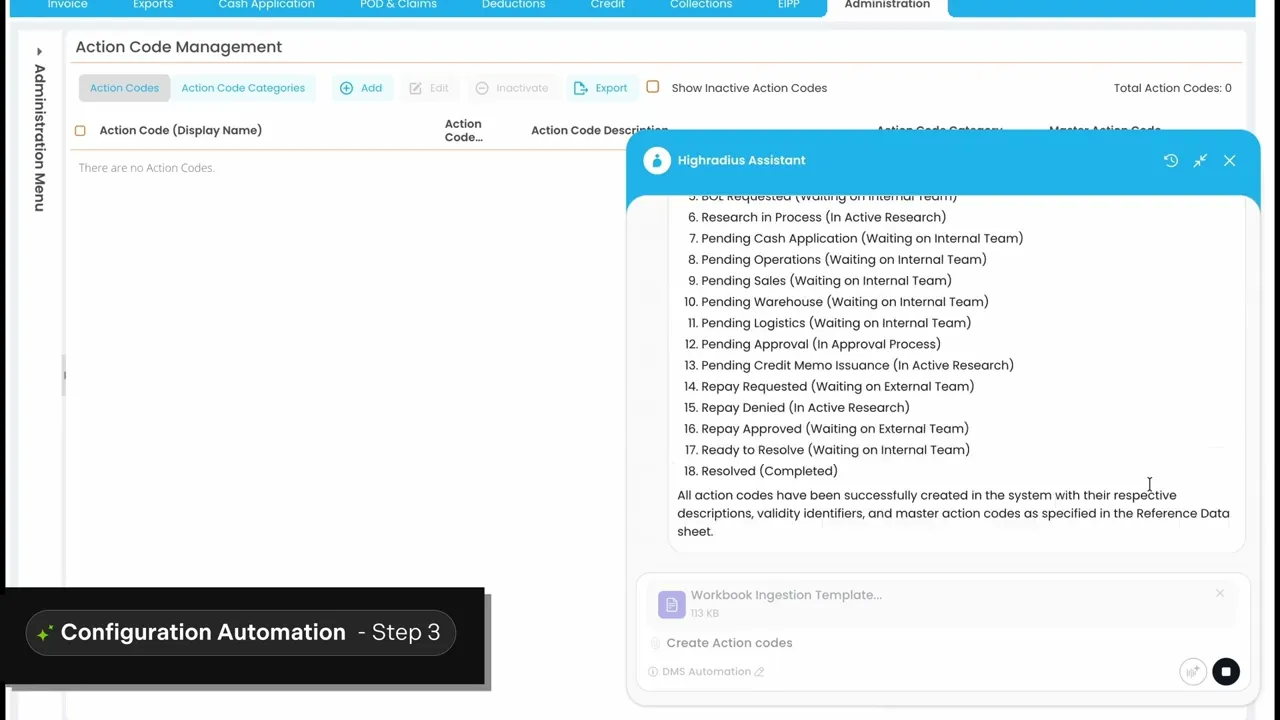Open the Collections tab
Screen dimensions: 1280x720
pos(701,5)
